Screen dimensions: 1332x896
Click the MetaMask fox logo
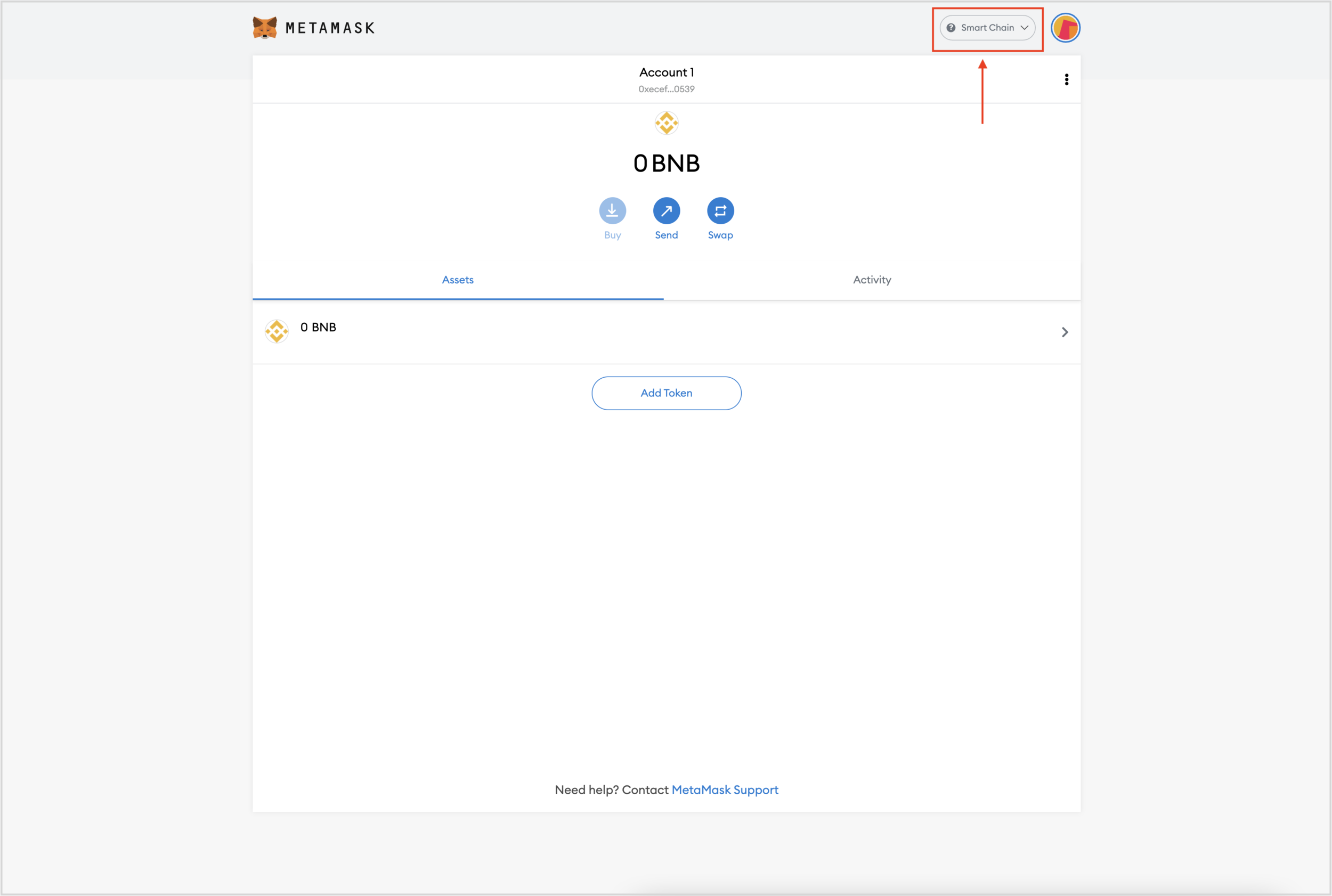(x=265, y=27)
